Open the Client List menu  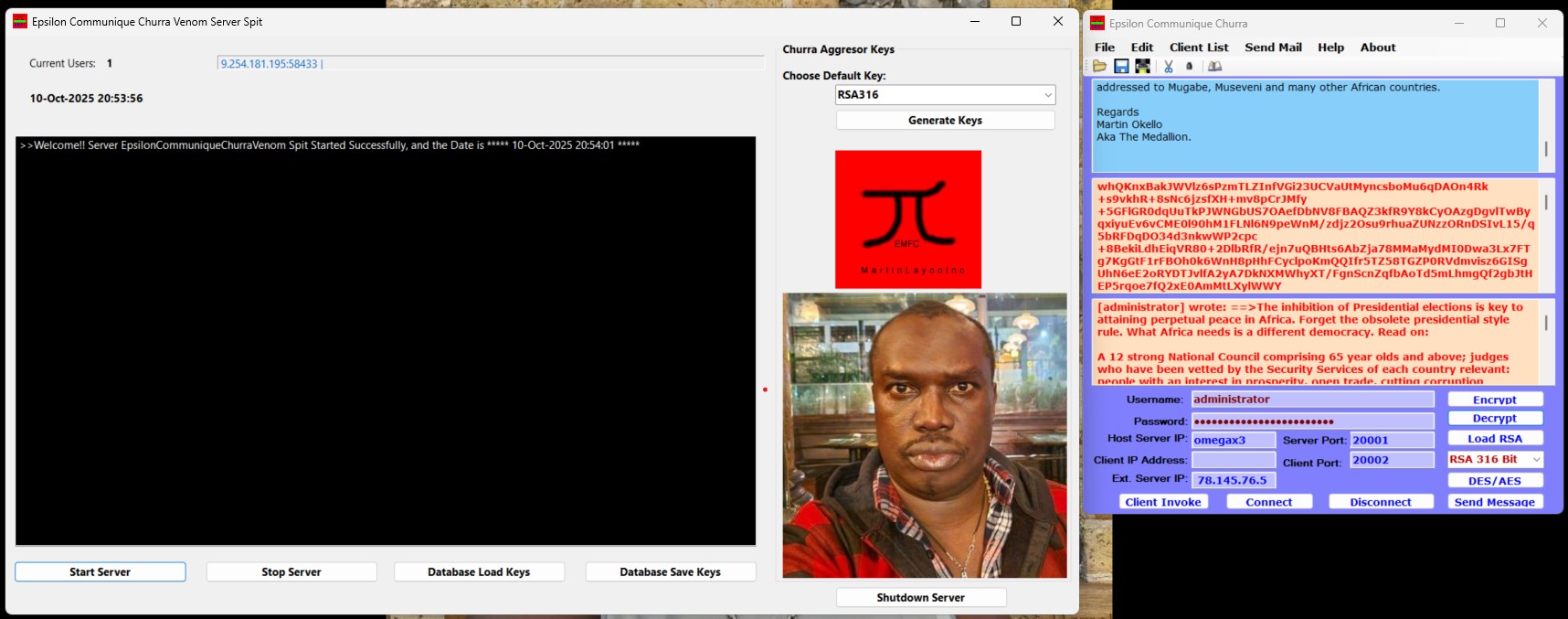1198,48
